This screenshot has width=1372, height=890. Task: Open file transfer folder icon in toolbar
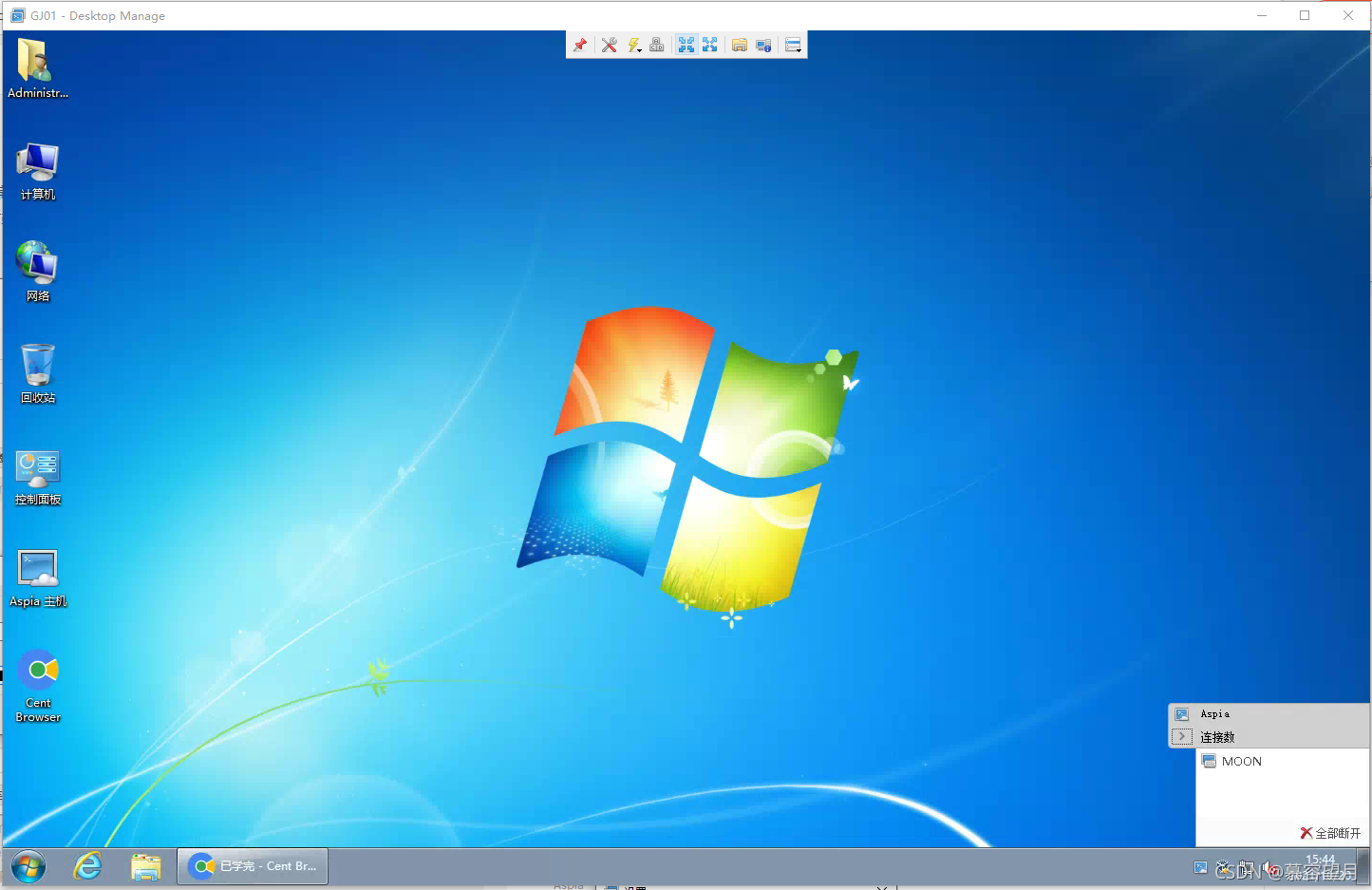click(x=740, y=45)
